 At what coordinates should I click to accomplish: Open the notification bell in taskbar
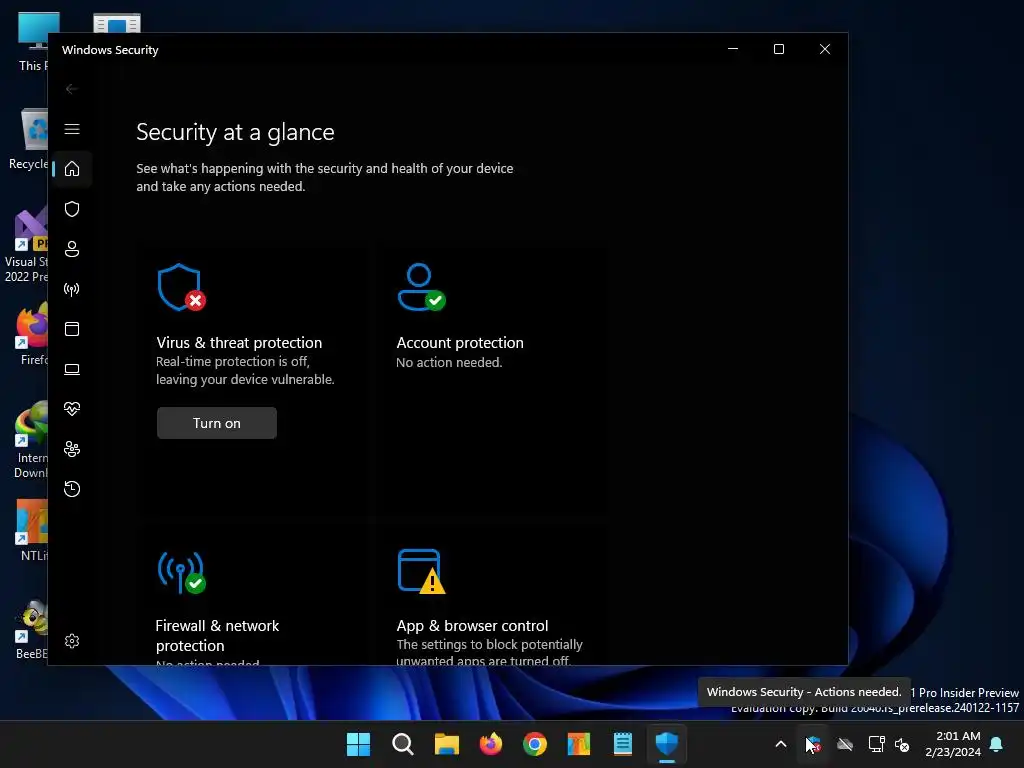[997, 744]
